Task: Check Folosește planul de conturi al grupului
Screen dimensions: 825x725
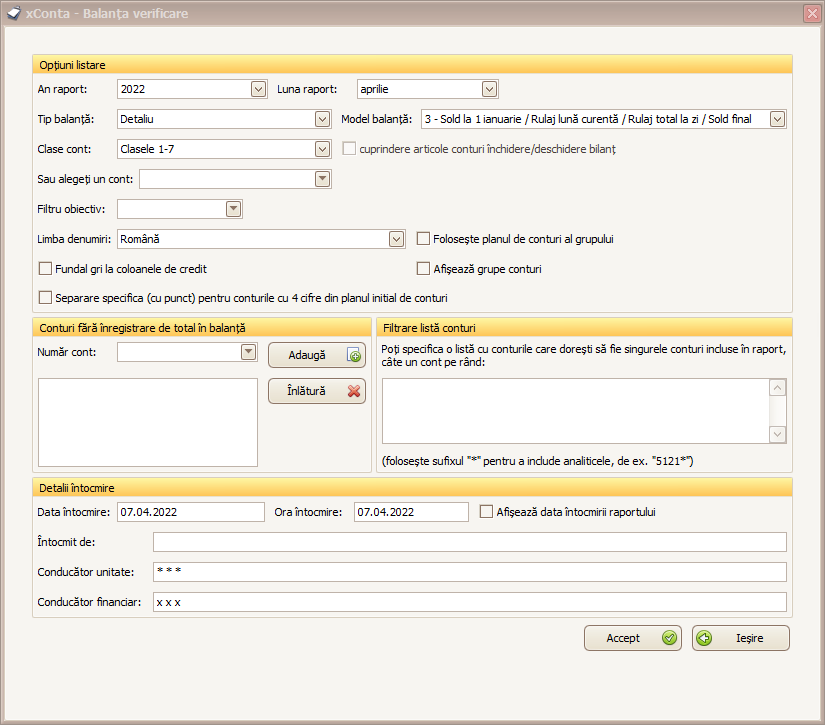Action: point(424,239)
